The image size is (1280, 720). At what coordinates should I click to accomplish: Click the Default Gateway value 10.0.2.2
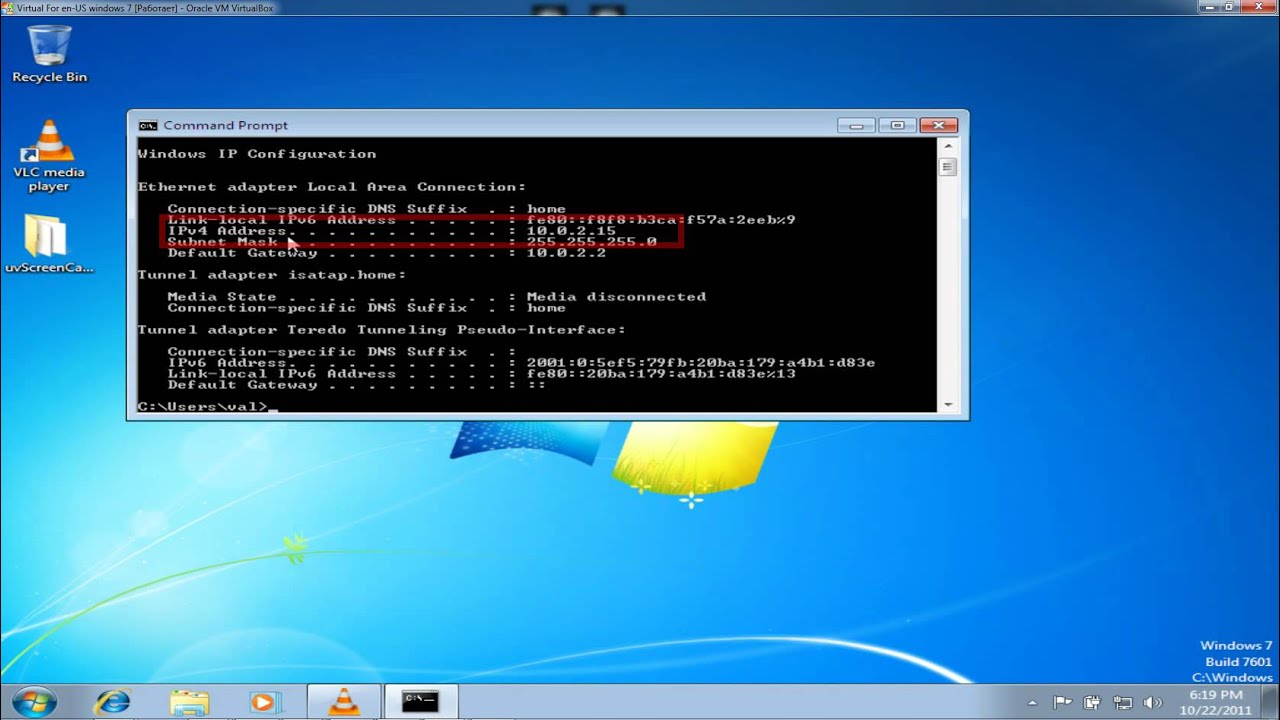click(x=566, y=253)
